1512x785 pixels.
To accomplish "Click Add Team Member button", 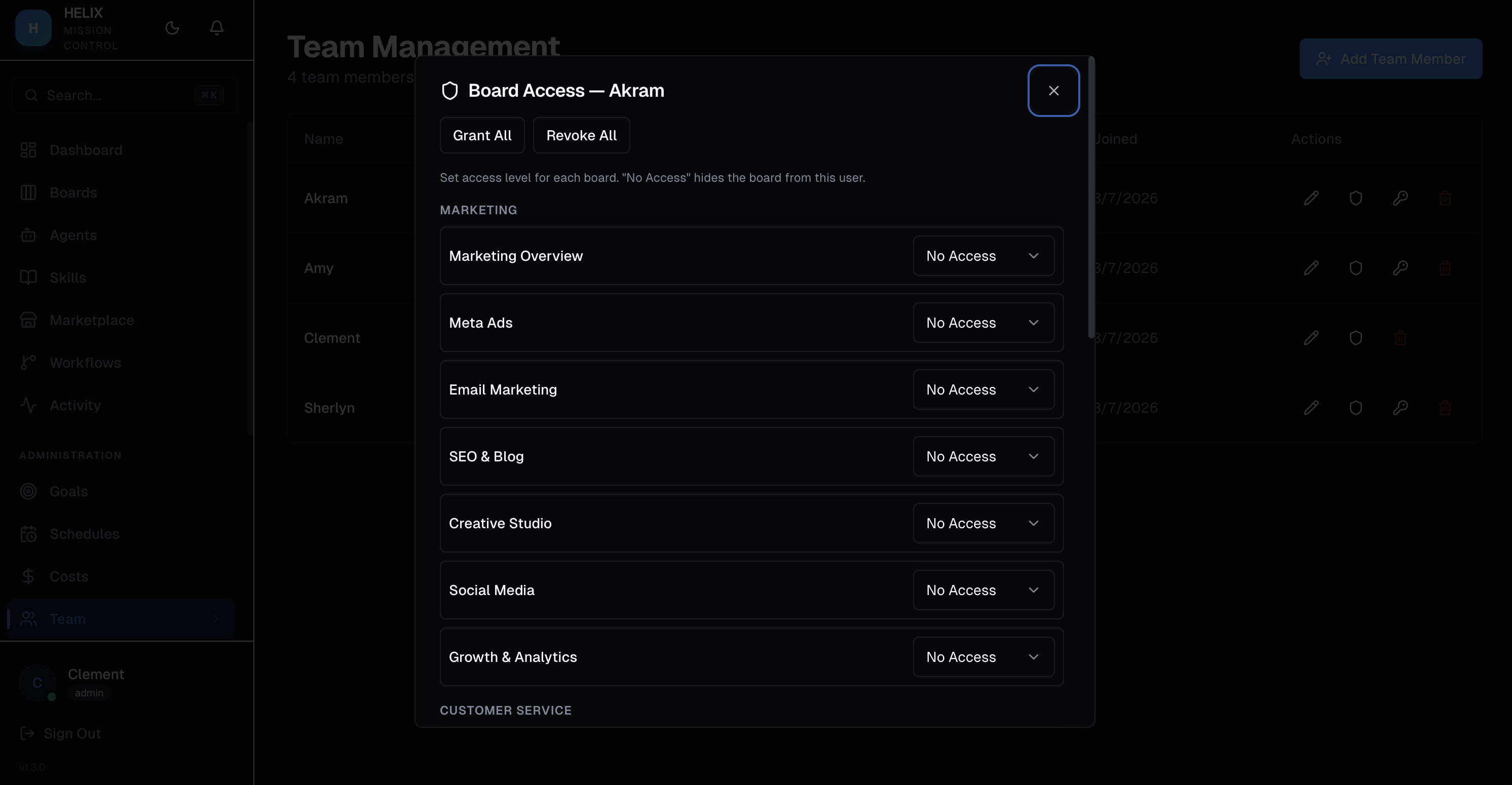I will 1390,59.
